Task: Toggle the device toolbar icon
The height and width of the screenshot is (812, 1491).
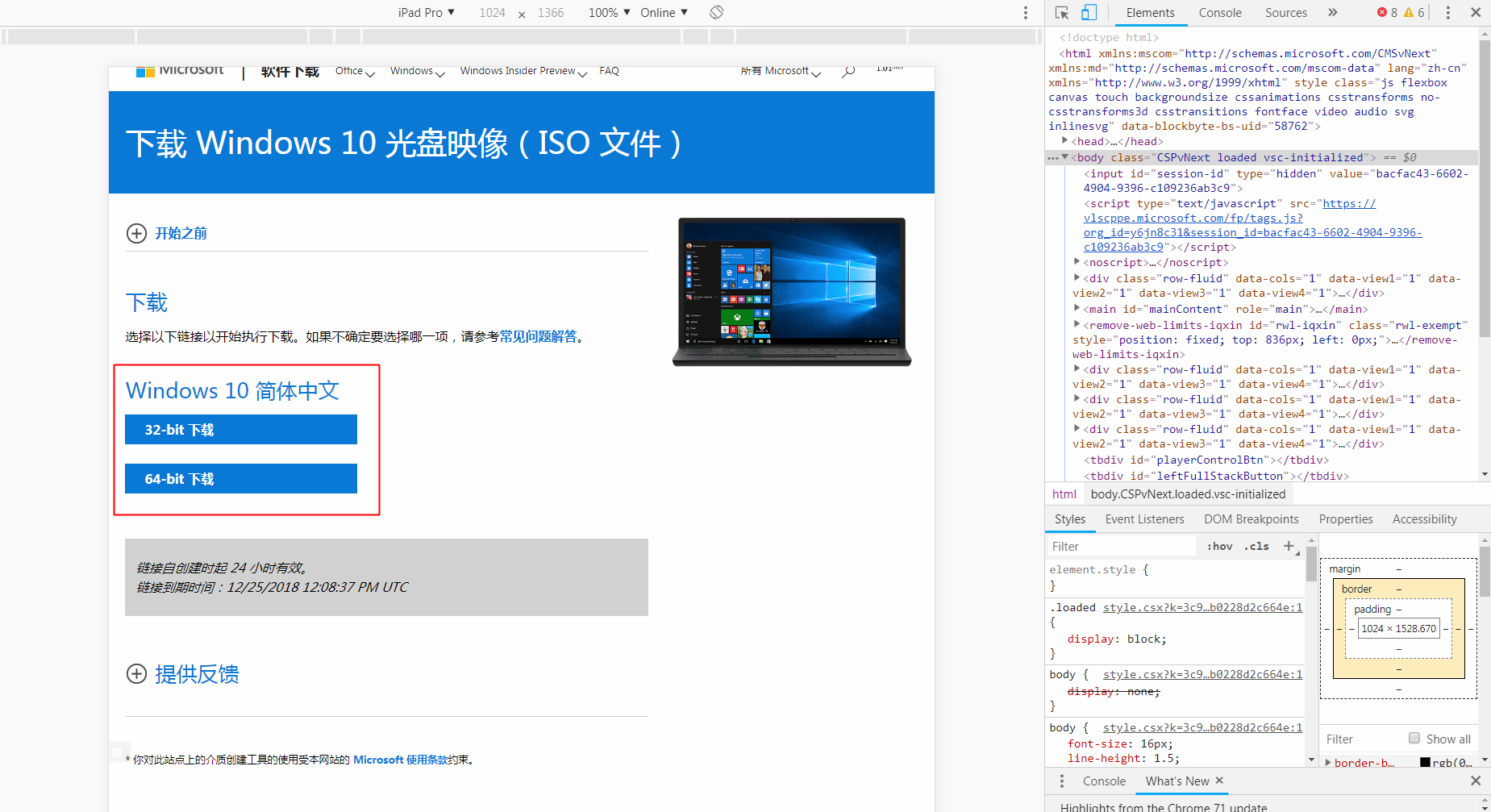Action: [x=1089, y=12]
